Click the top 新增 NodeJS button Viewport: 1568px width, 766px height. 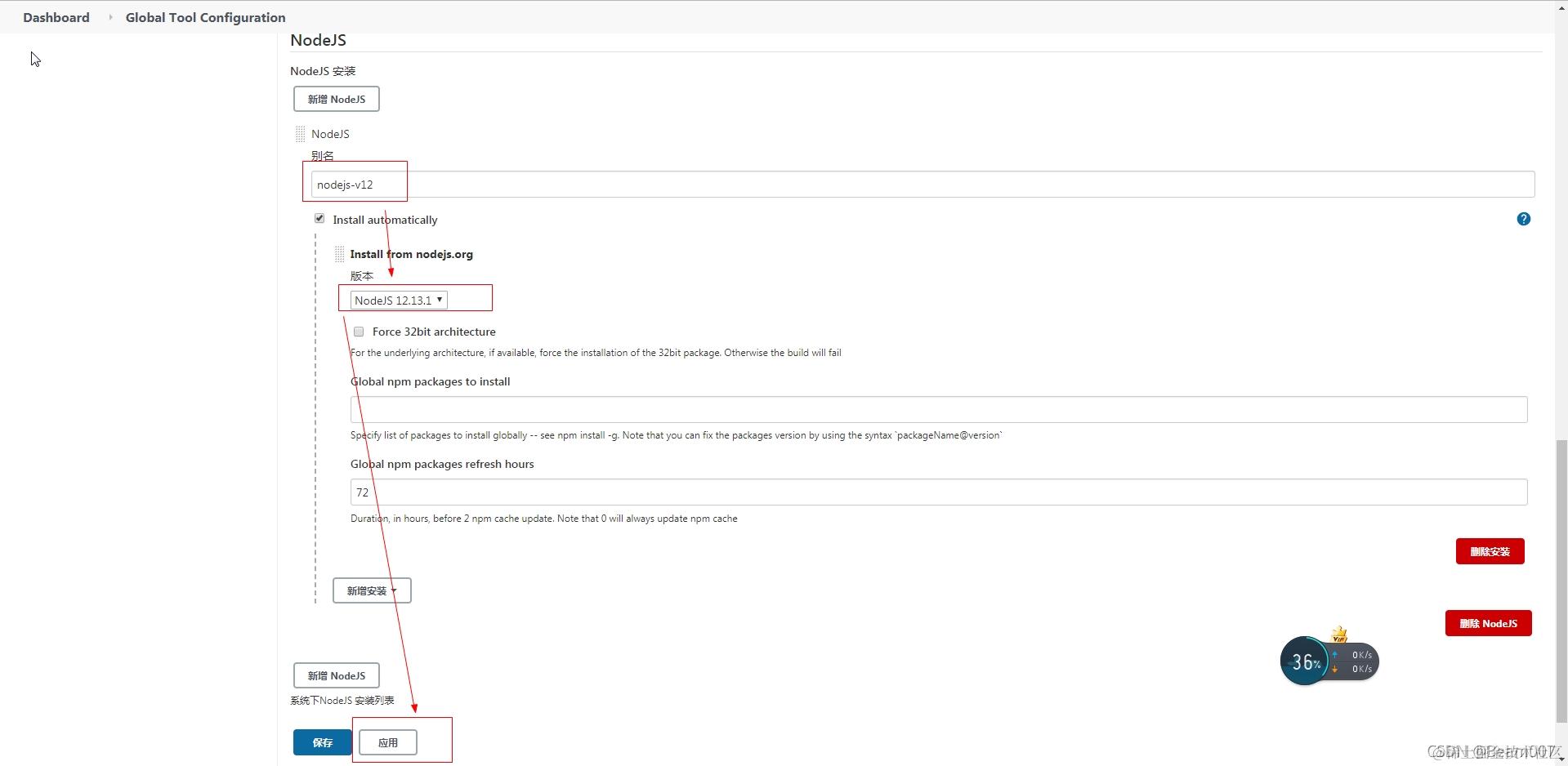[x=337, y=99]
